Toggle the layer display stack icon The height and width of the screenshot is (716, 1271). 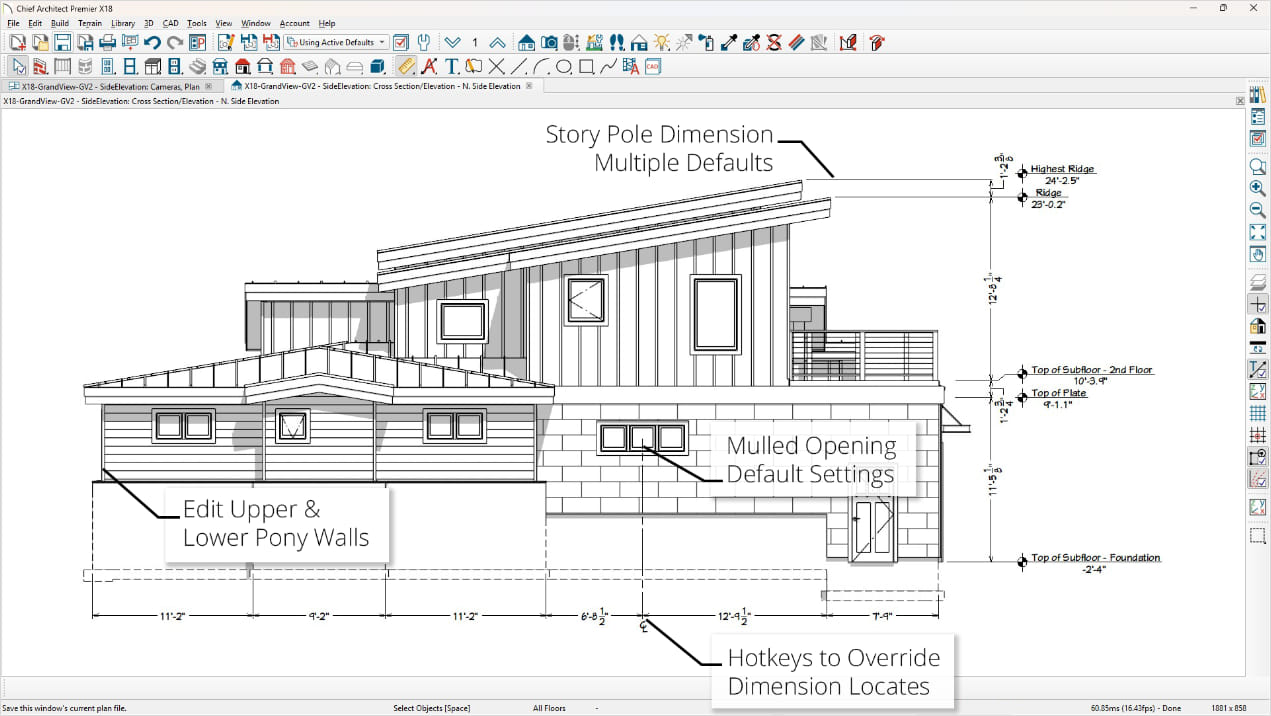1258,282
